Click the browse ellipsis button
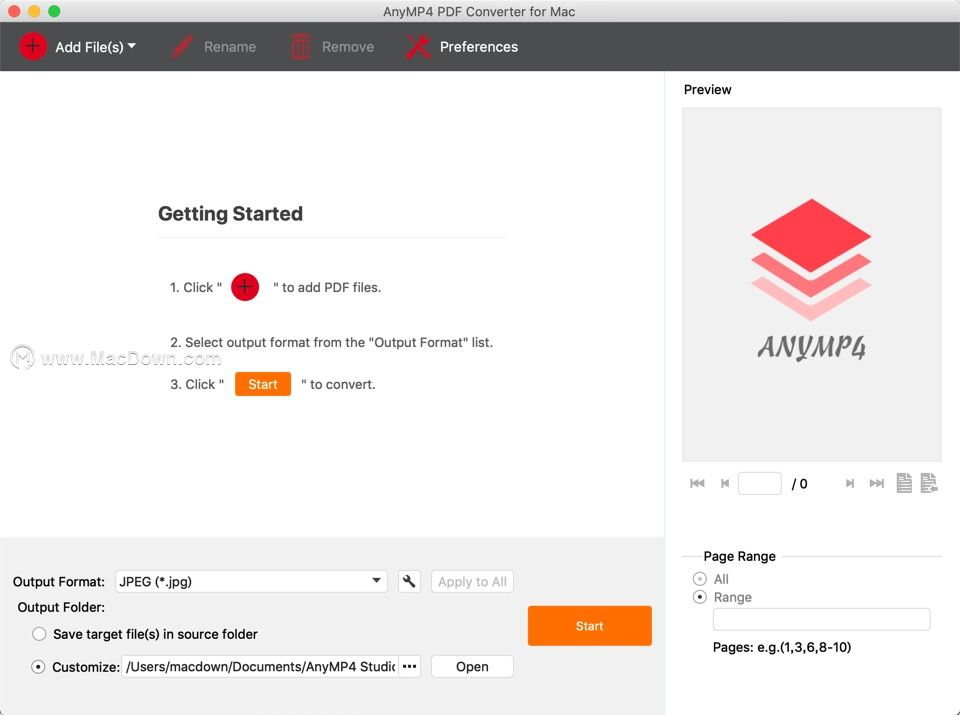The height and width of the screenshot is (715, 960). (x=410, y=666)
